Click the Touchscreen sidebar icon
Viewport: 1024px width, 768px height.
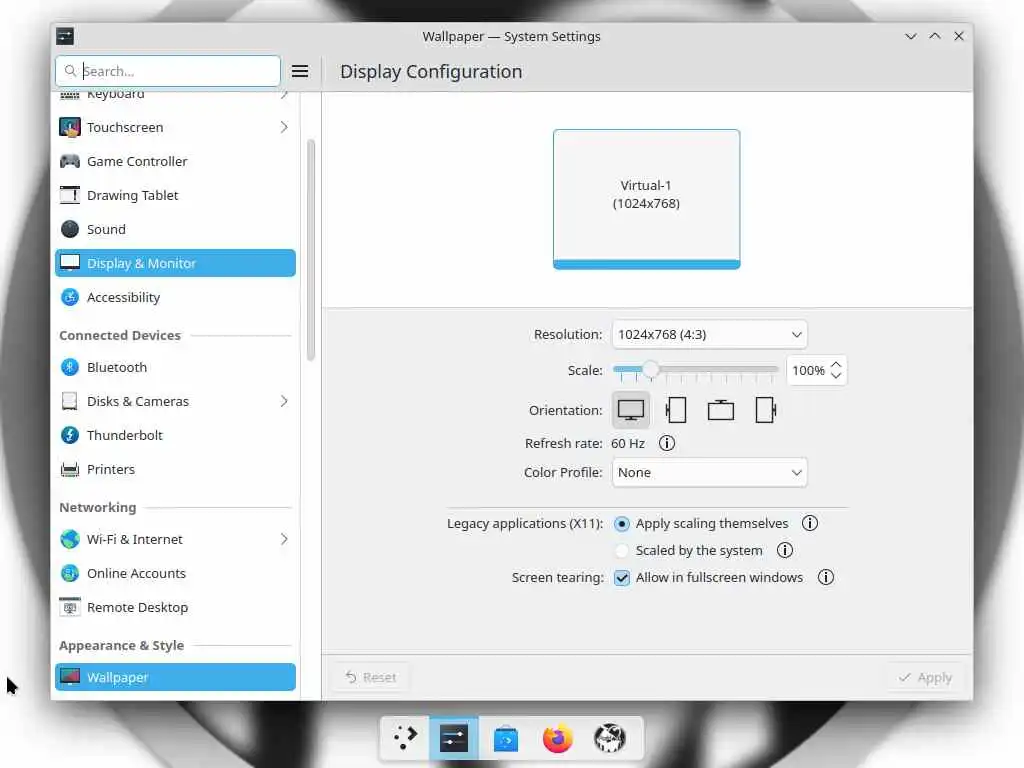[70, 127]
